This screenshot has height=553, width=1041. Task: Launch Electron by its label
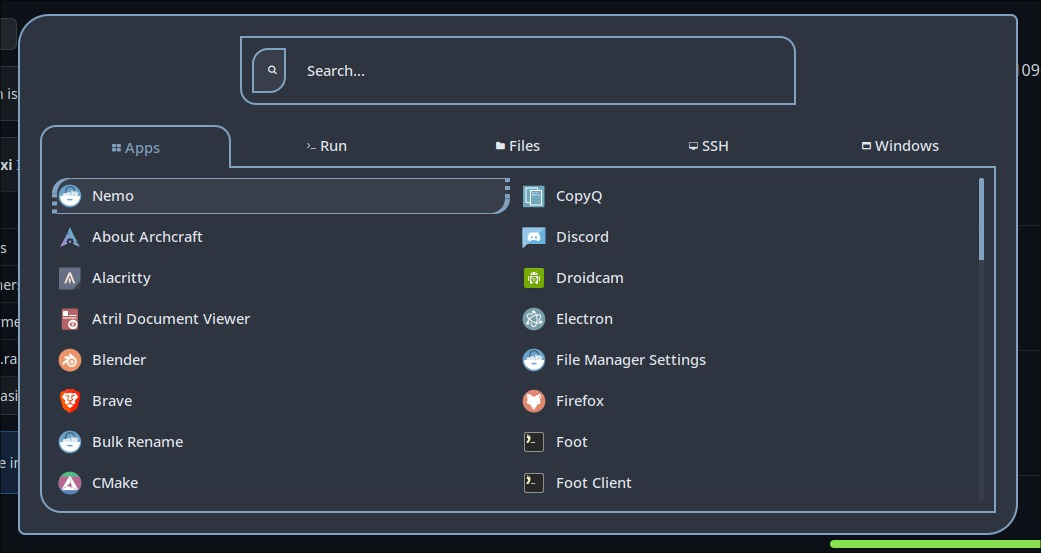pyautogui.click(x=584, y=319)
